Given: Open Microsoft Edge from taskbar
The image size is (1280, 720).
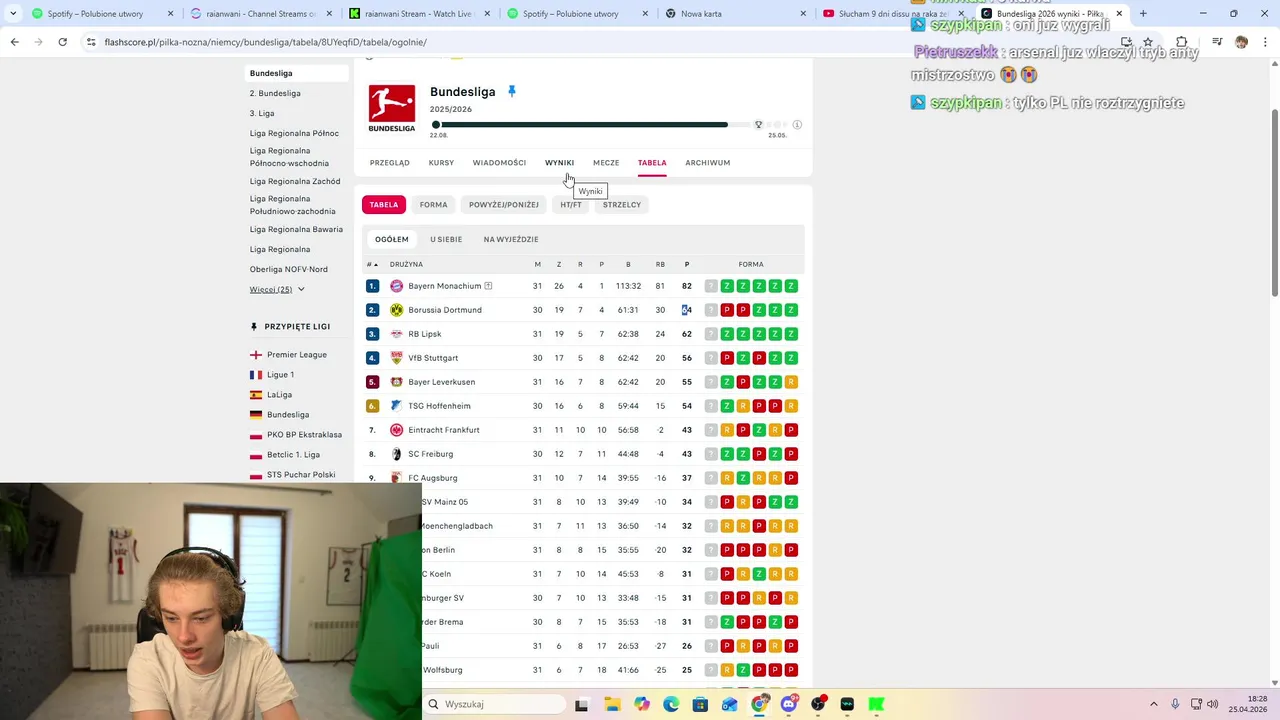Looking at the screenshot, I should [x=670, y=704].
